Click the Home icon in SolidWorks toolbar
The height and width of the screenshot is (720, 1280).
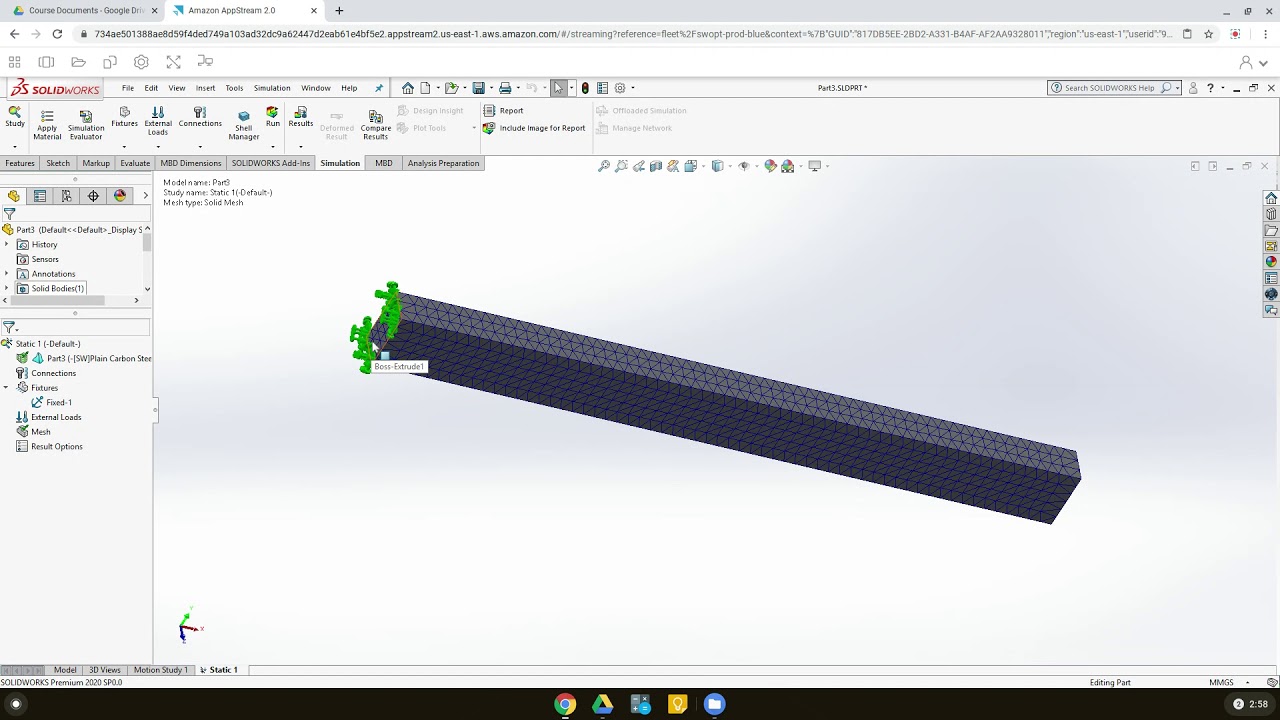(408, 88)
